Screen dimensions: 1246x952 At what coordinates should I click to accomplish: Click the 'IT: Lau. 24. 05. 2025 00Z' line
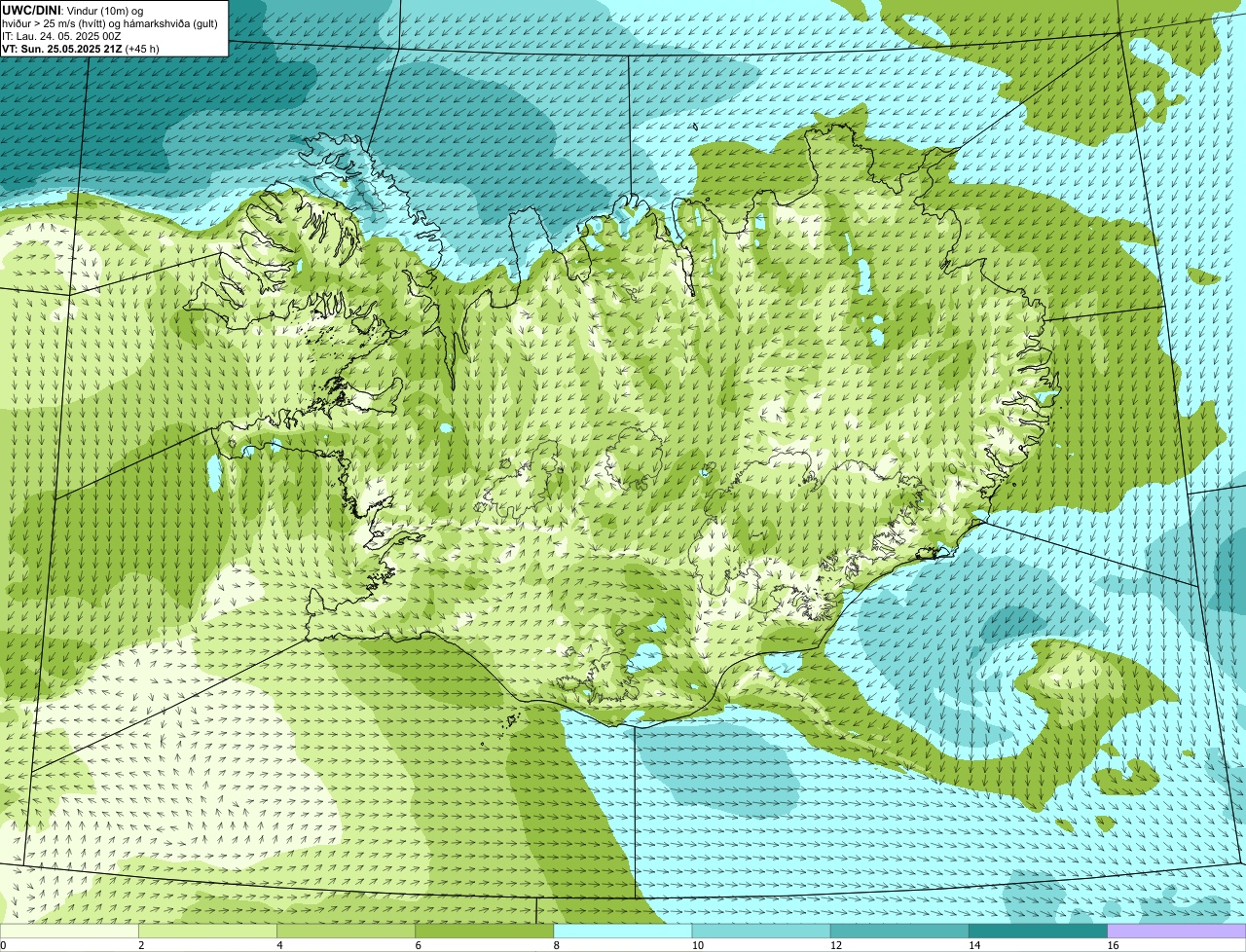point(61,35)
